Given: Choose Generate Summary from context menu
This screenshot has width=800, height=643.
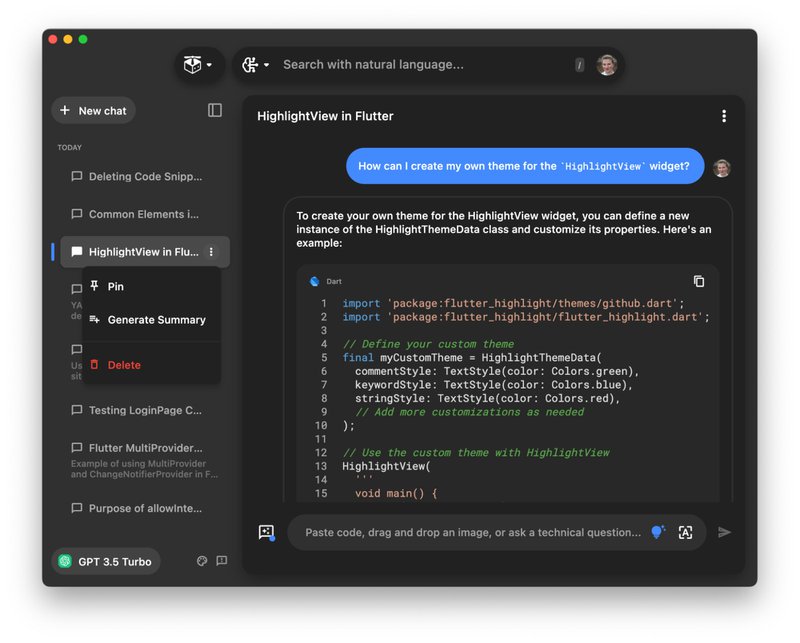Looking at the screenshot, I should pos(152,320).
